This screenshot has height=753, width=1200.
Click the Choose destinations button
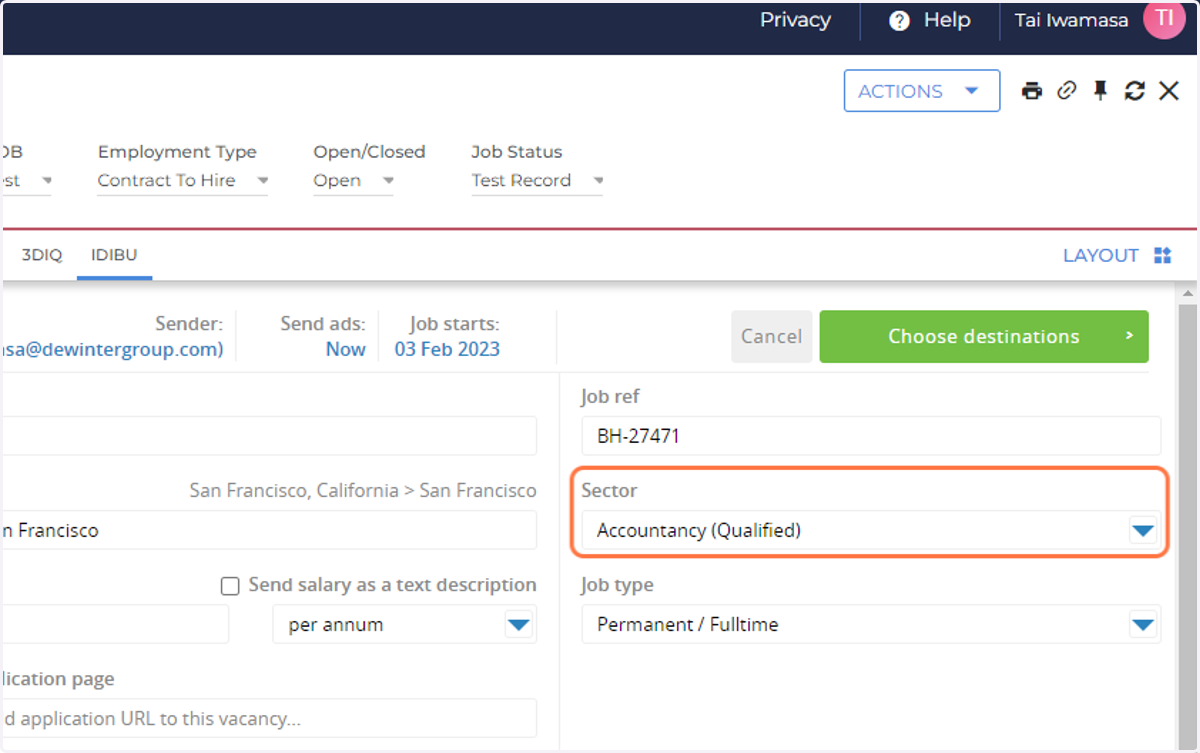pyautogui.click(x=984, y=337)
